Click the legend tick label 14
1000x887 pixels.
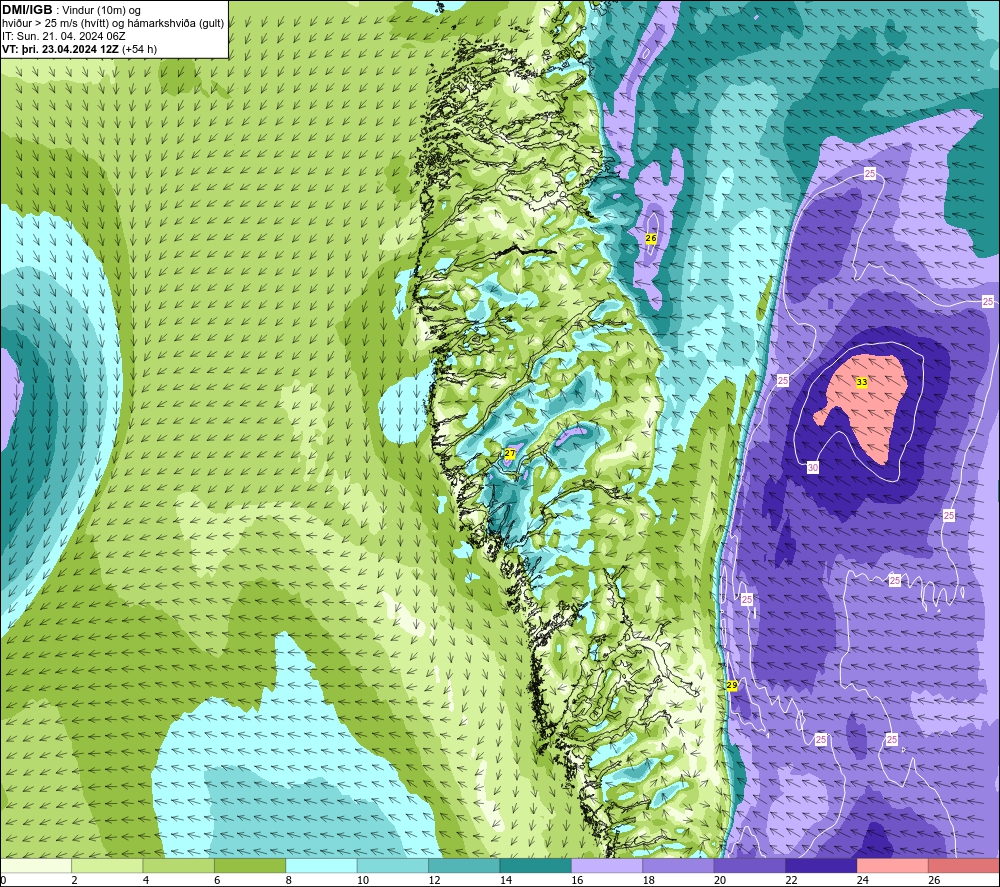tap(506, 880)
